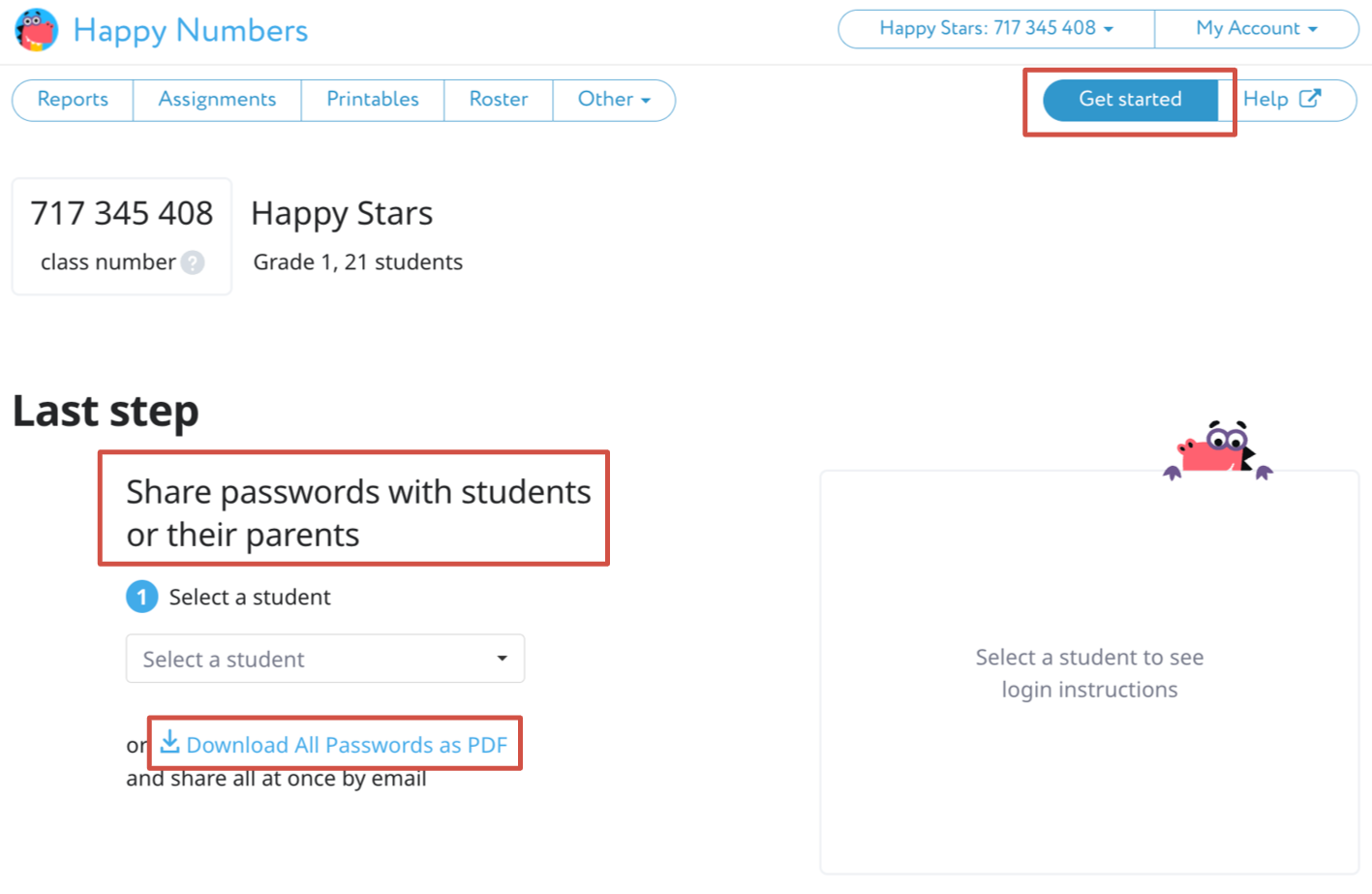Open the Happy Stars class switcher dropdown

[996, 29]
